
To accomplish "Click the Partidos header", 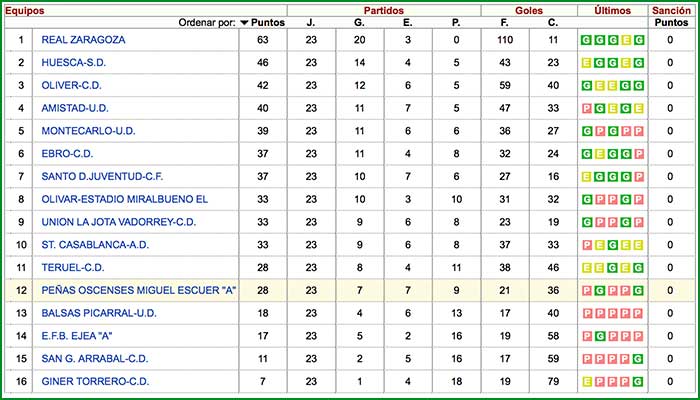I will (383, 9).
